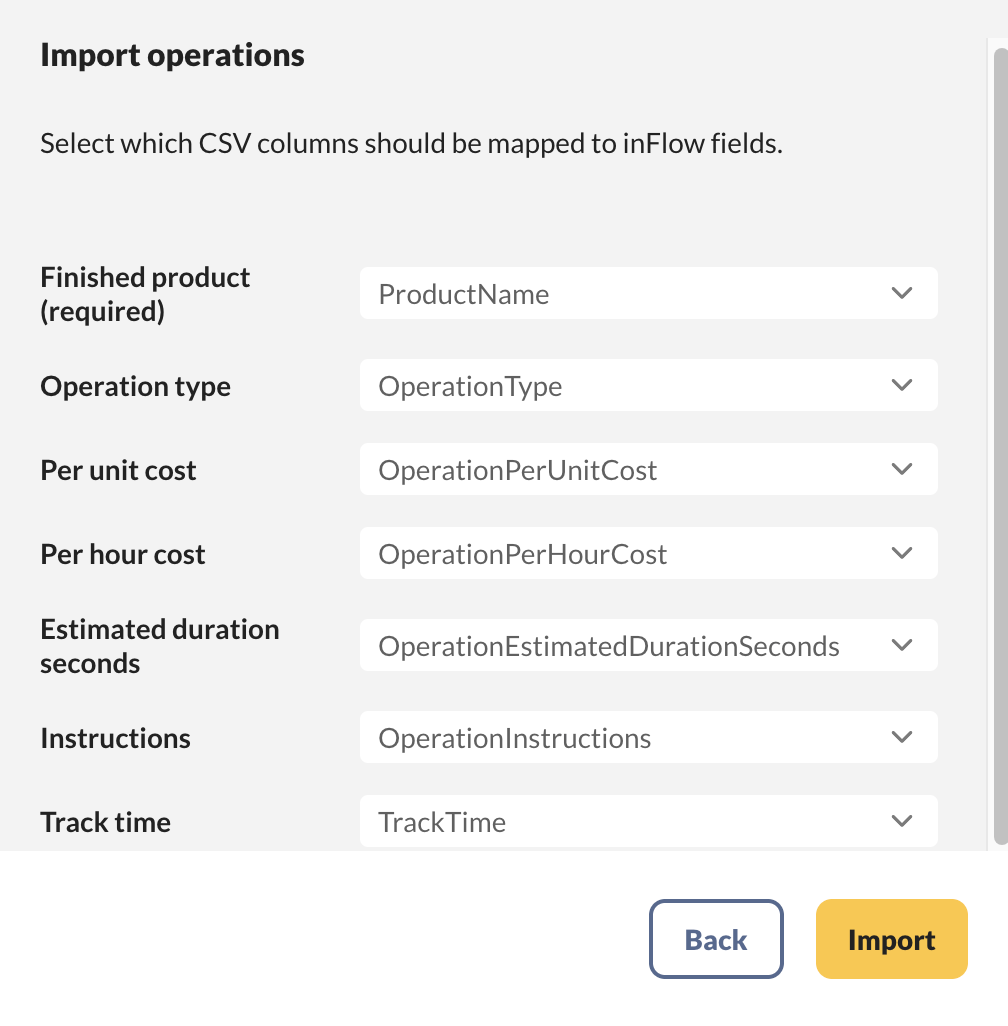Viewport: 1008px width, 1026px height.
Task: Open the Track time mapping dropdown
Action: point(648,821)
